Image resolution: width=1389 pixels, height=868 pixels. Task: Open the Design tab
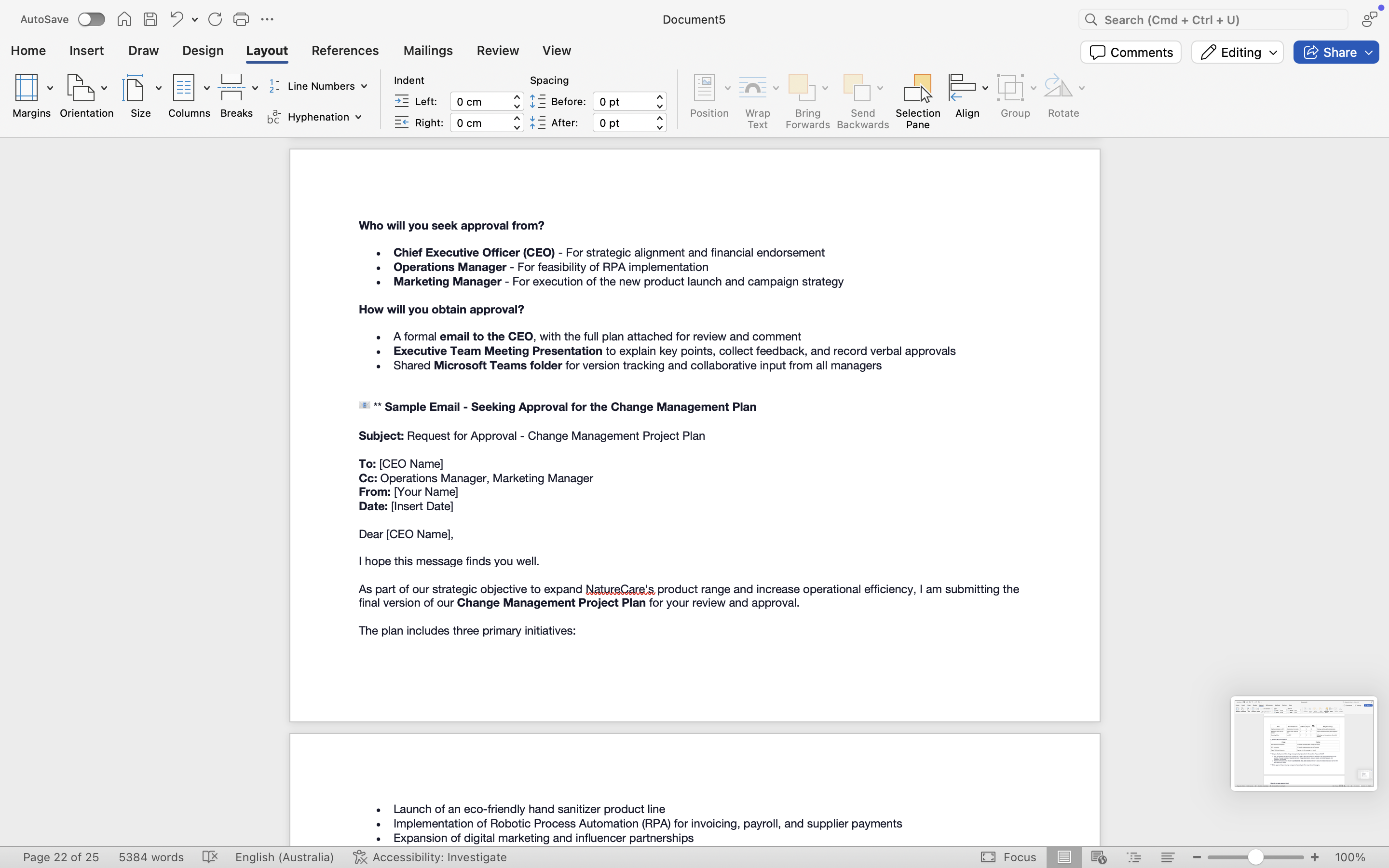tap(203, 51)
